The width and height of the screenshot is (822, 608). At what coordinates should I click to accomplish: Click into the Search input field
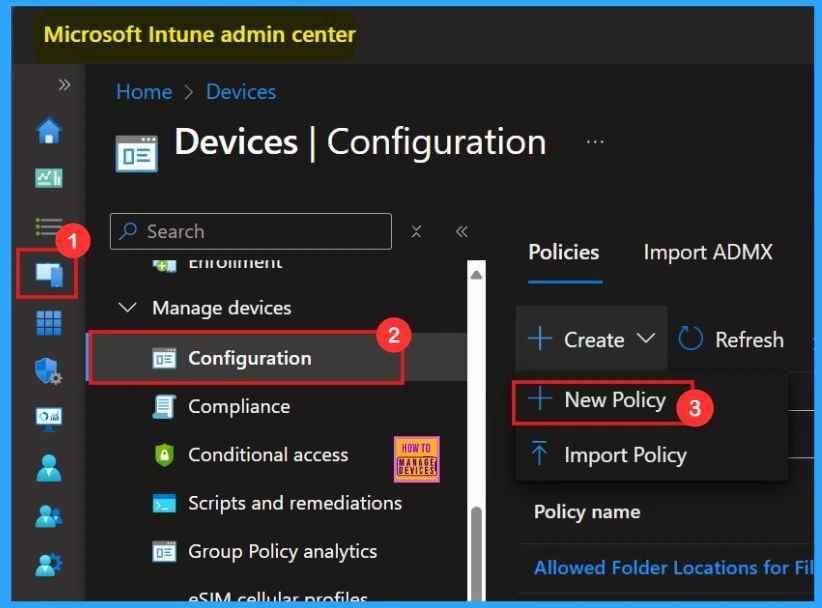tap(251, 231)
